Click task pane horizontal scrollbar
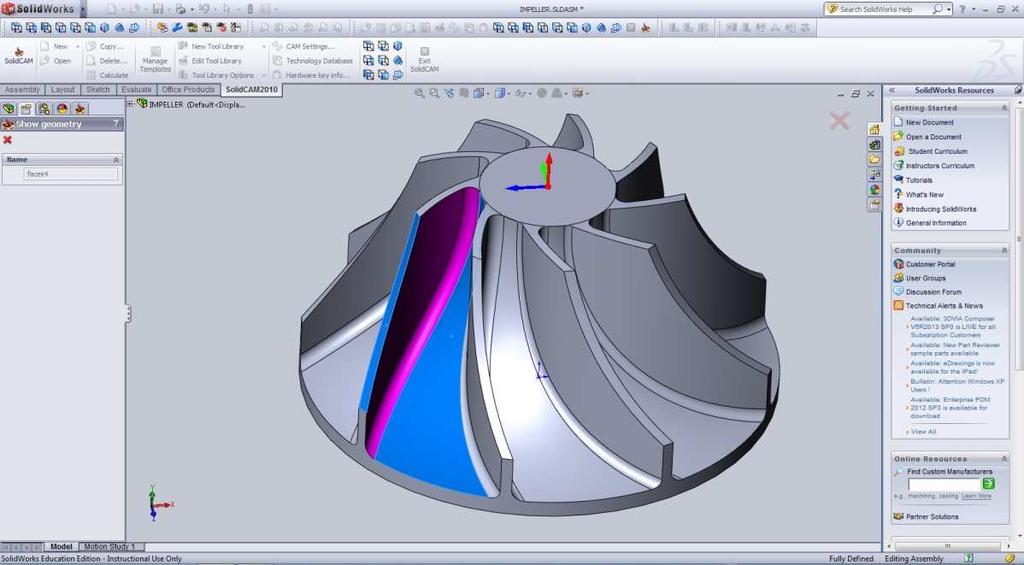Image resolution: width=1024 pixels, height=565 pixels. coord(947,547)
